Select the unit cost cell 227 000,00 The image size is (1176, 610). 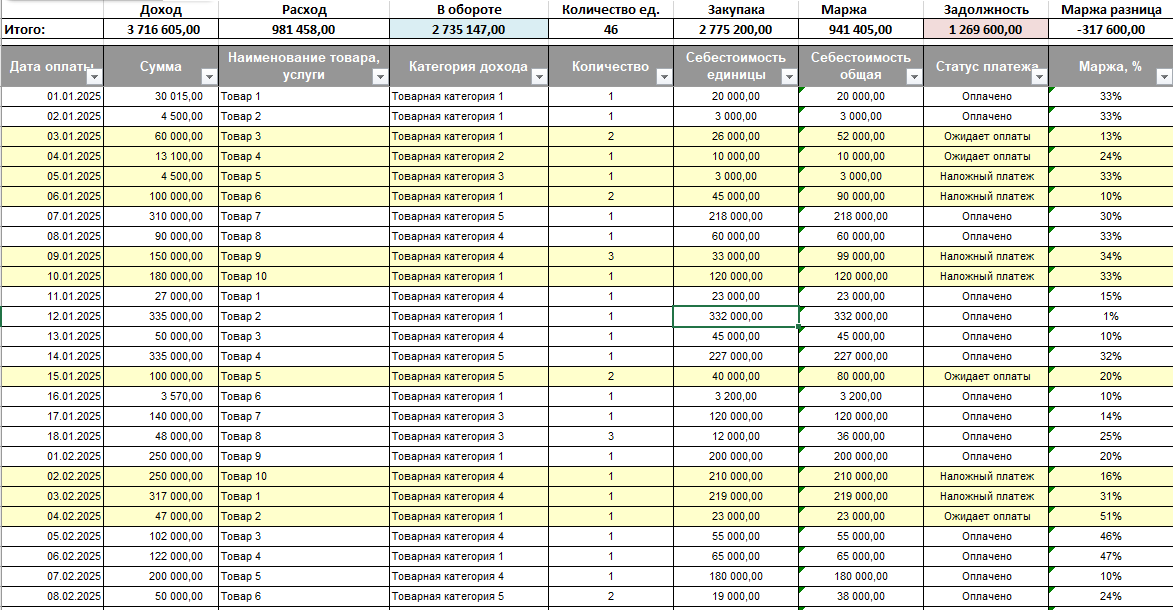coord(736,356)
